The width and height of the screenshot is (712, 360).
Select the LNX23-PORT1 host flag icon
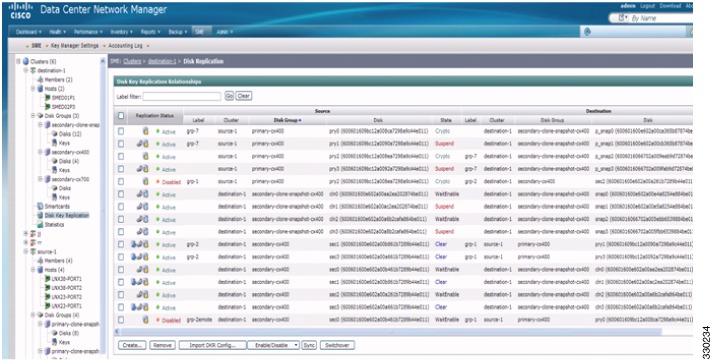(48, 306)
